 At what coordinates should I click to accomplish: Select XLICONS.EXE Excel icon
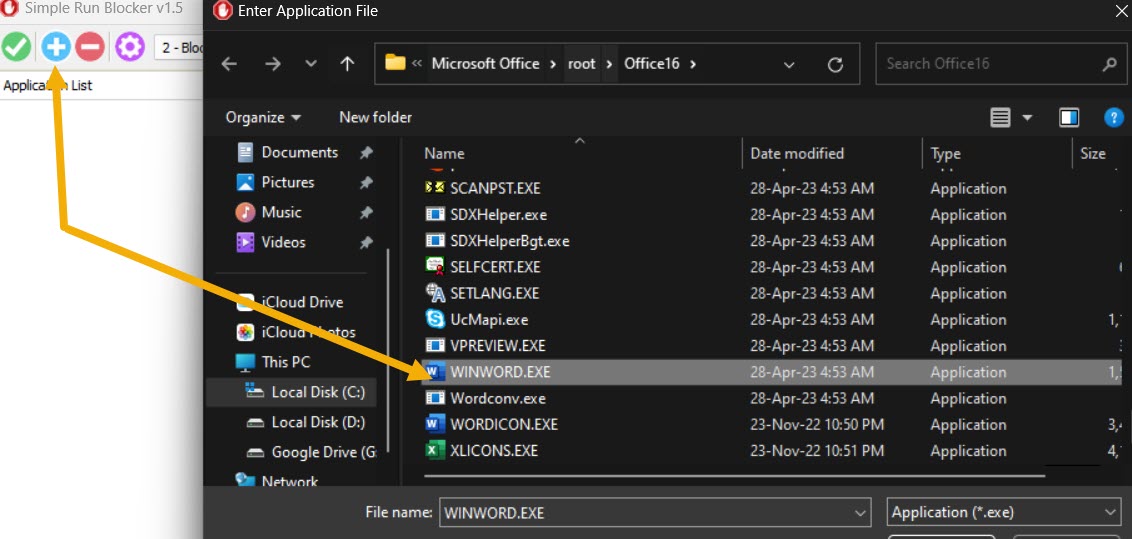pyautogui.click(x=435, y=451)
